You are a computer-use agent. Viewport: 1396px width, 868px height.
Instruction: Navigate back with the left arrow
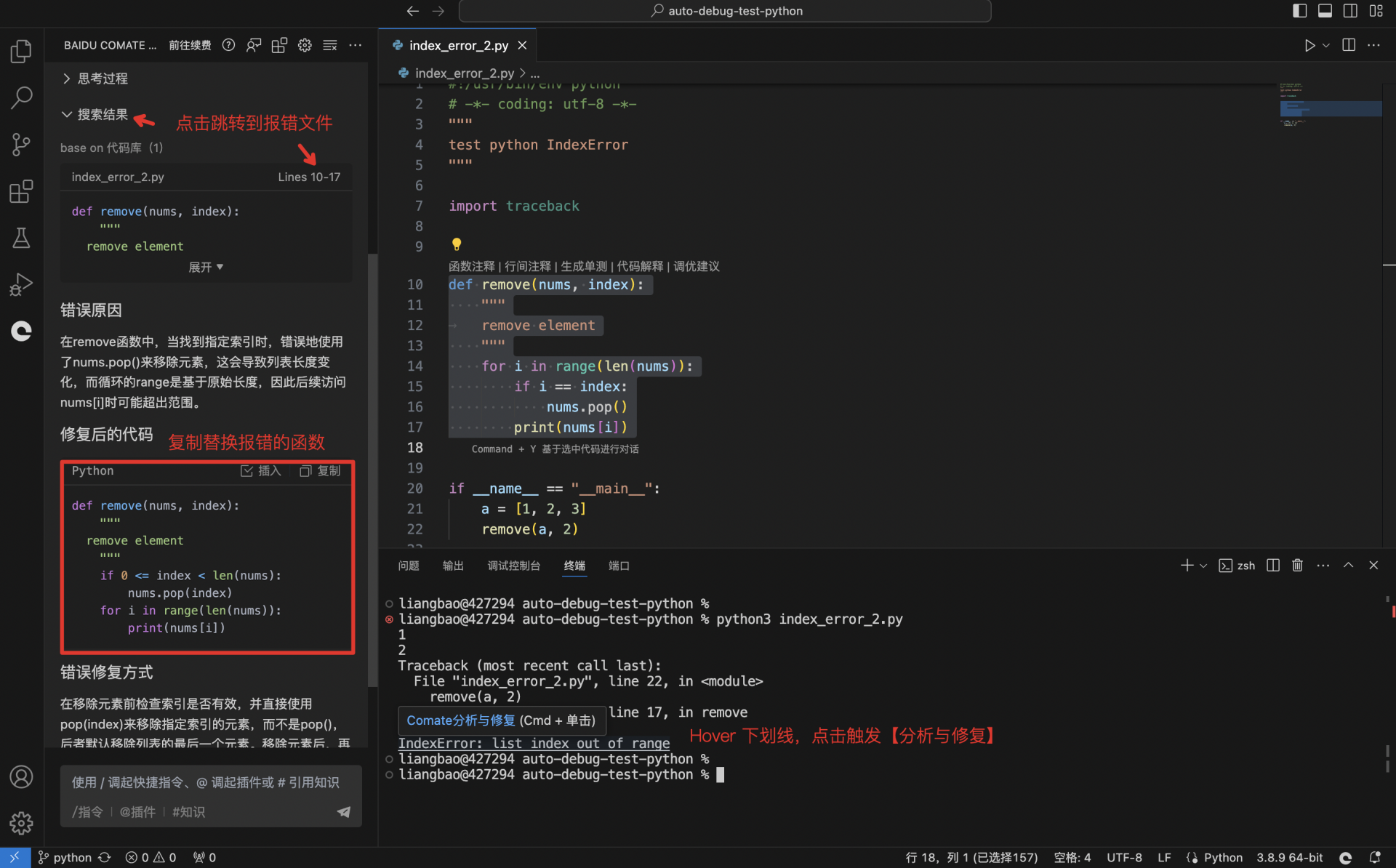pyautogui.click(x=413, y=11)
